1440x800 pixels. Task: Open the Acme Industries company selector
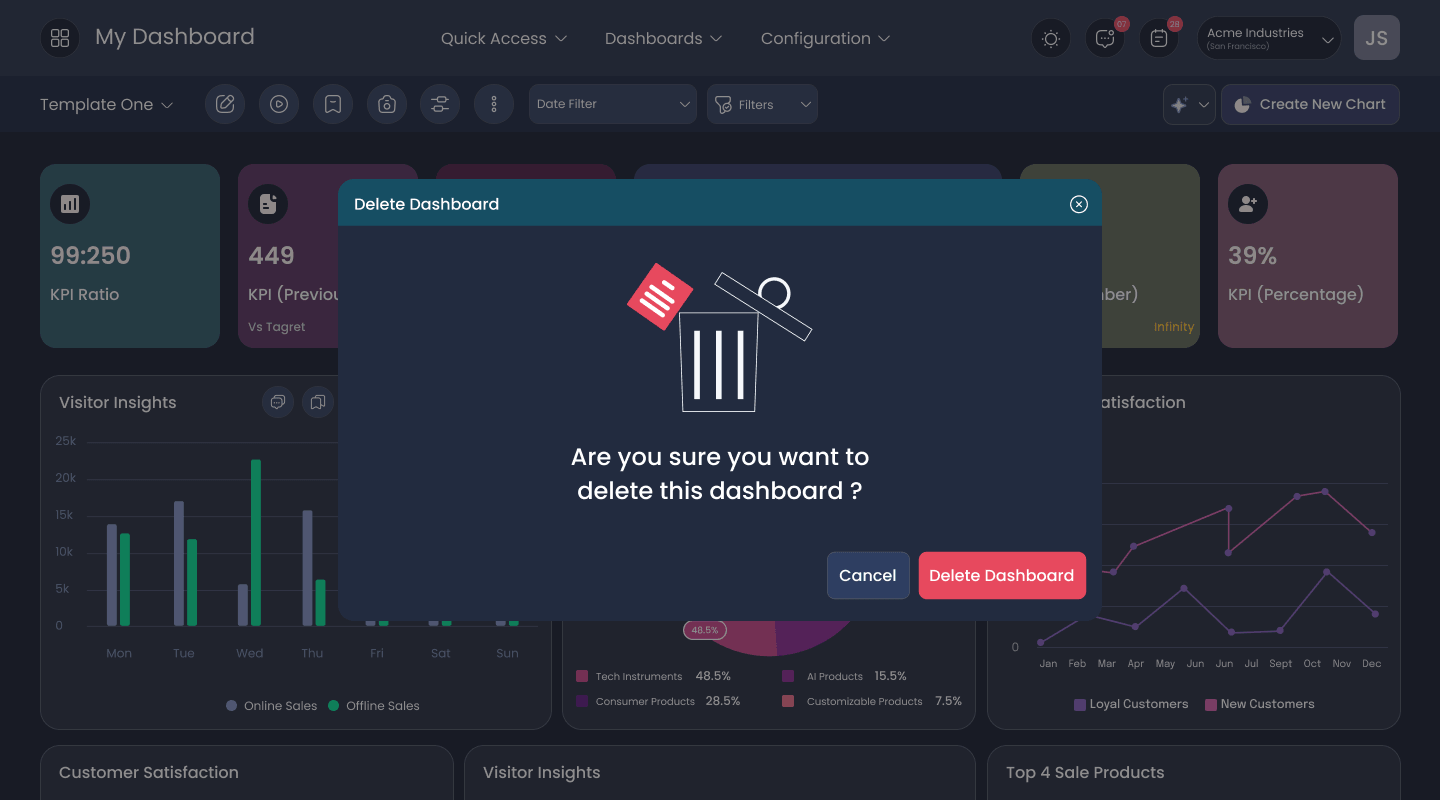point(1269,38)
